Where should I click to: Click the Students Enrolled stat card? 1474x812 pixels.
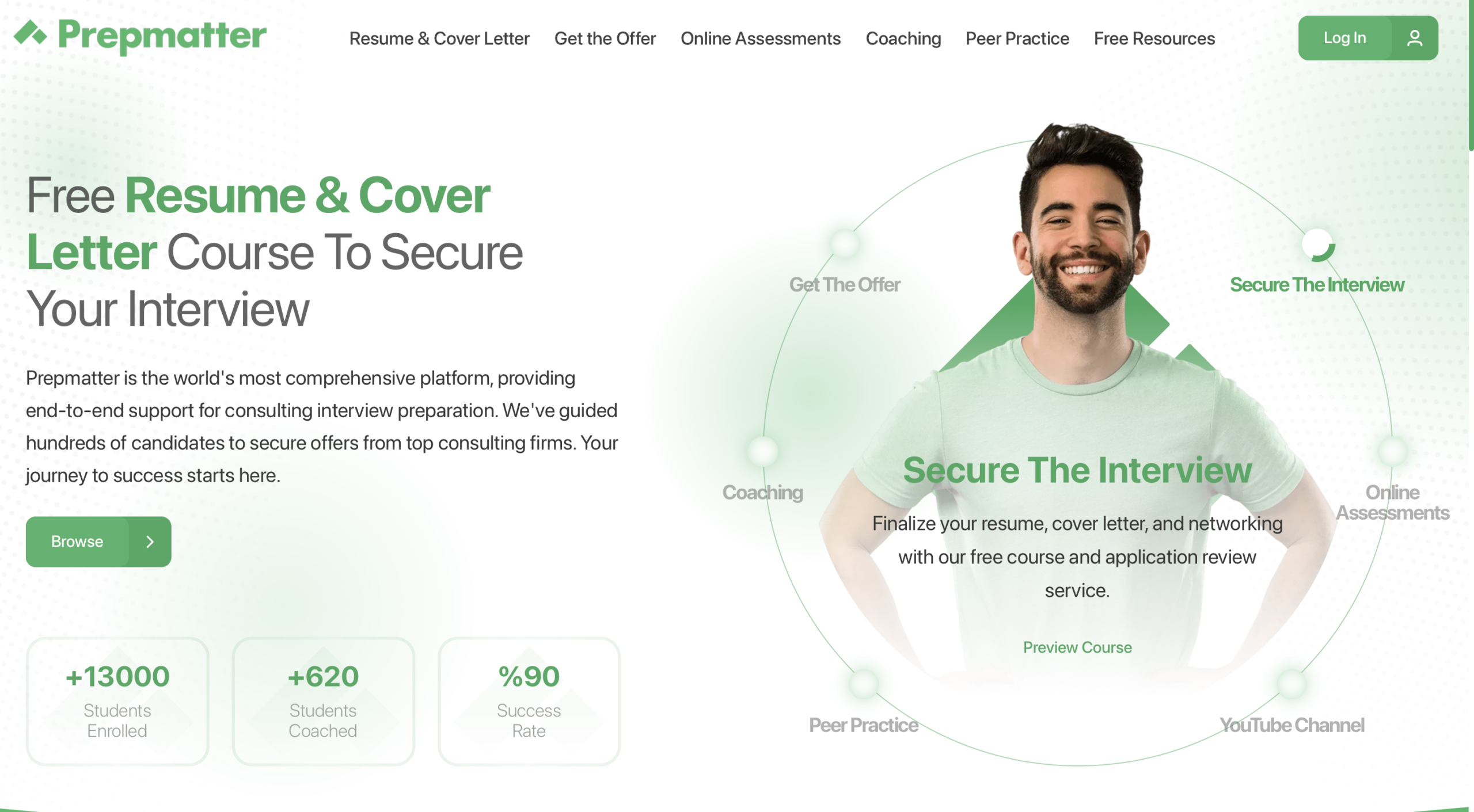pyautogui.click(x=117, y=701)
